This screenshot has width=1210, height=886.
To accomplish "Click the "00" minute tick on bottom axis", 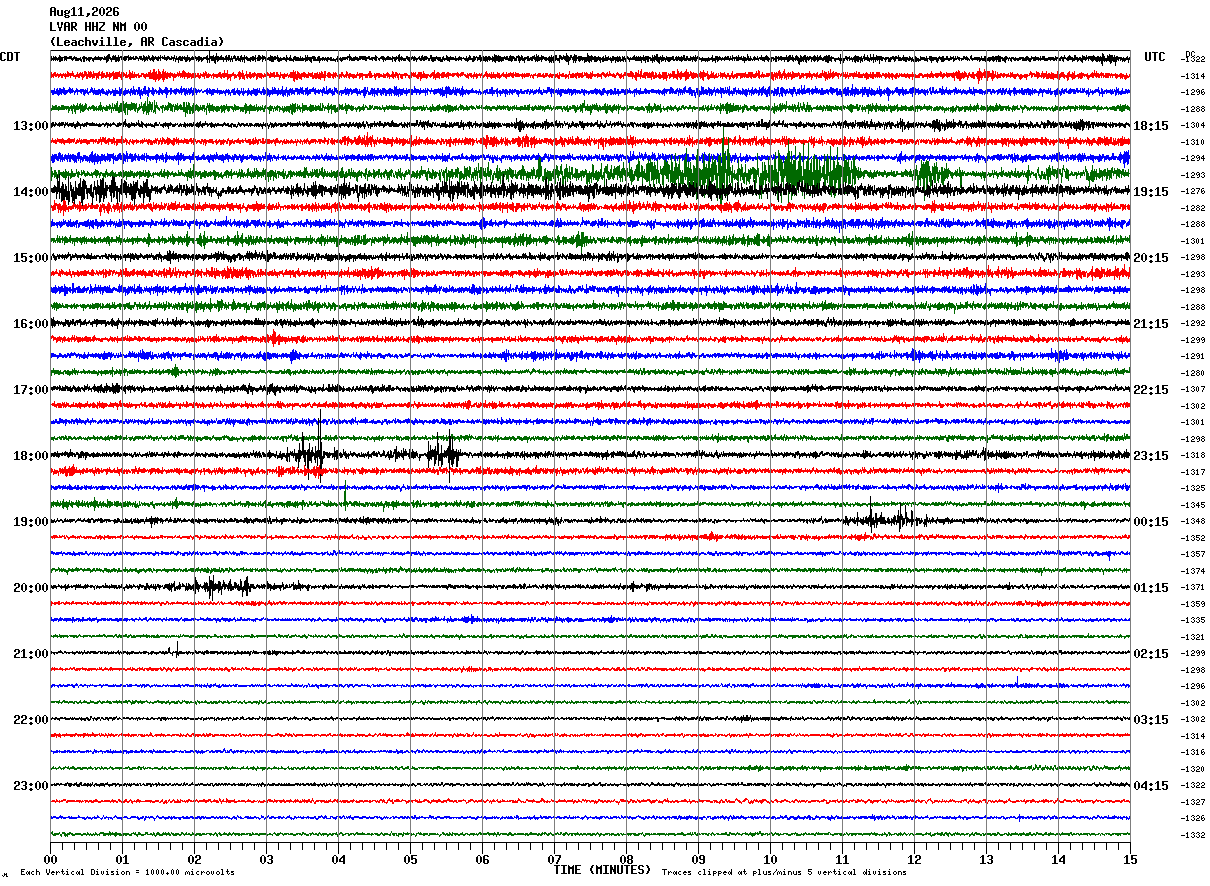I will (x=50, y=859).
